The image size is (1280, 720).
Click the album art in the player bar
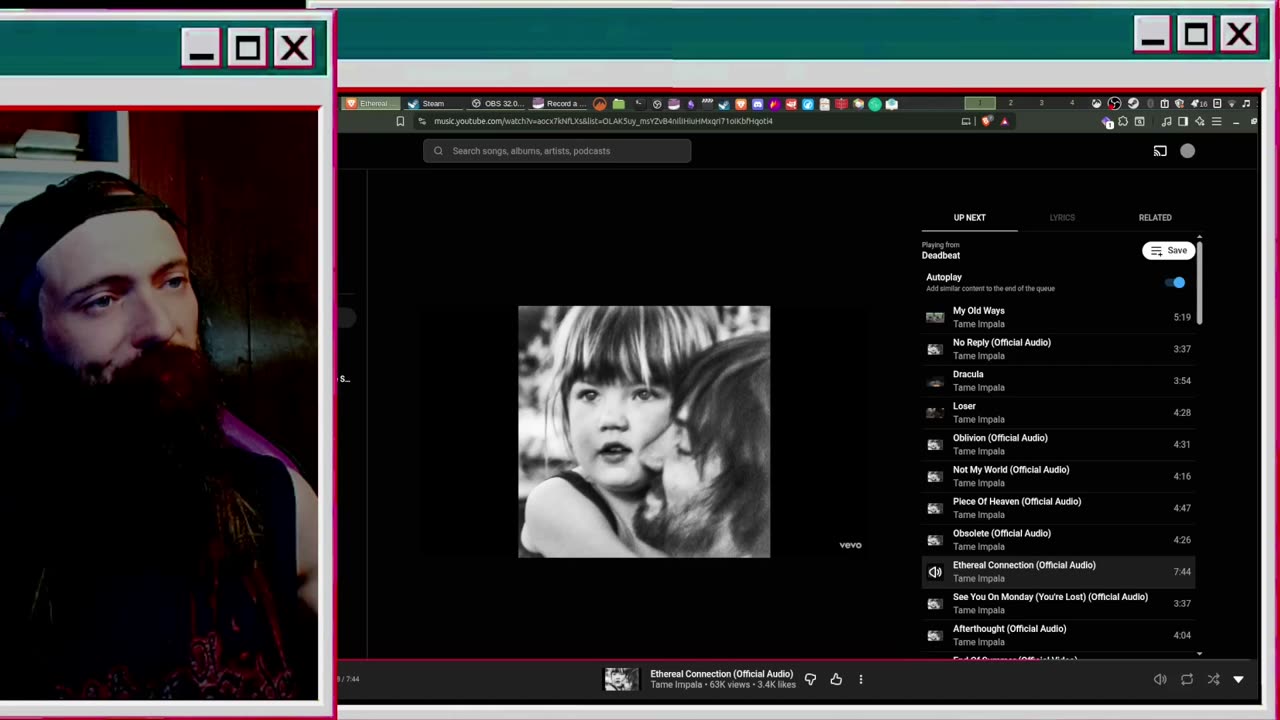click(x=621, y=680)
